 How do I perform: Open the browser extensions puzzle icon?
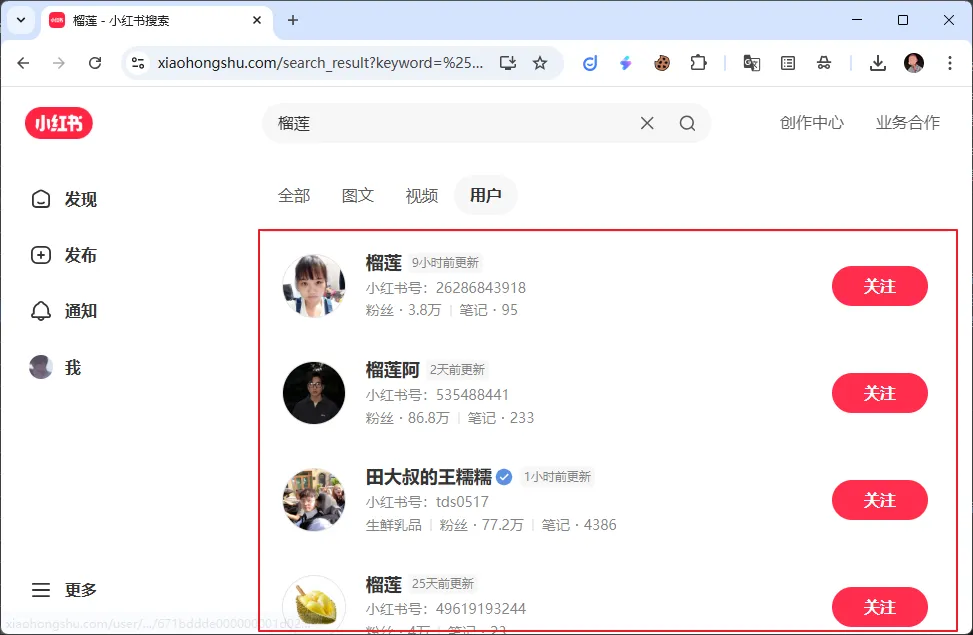(x=698, y=63)
